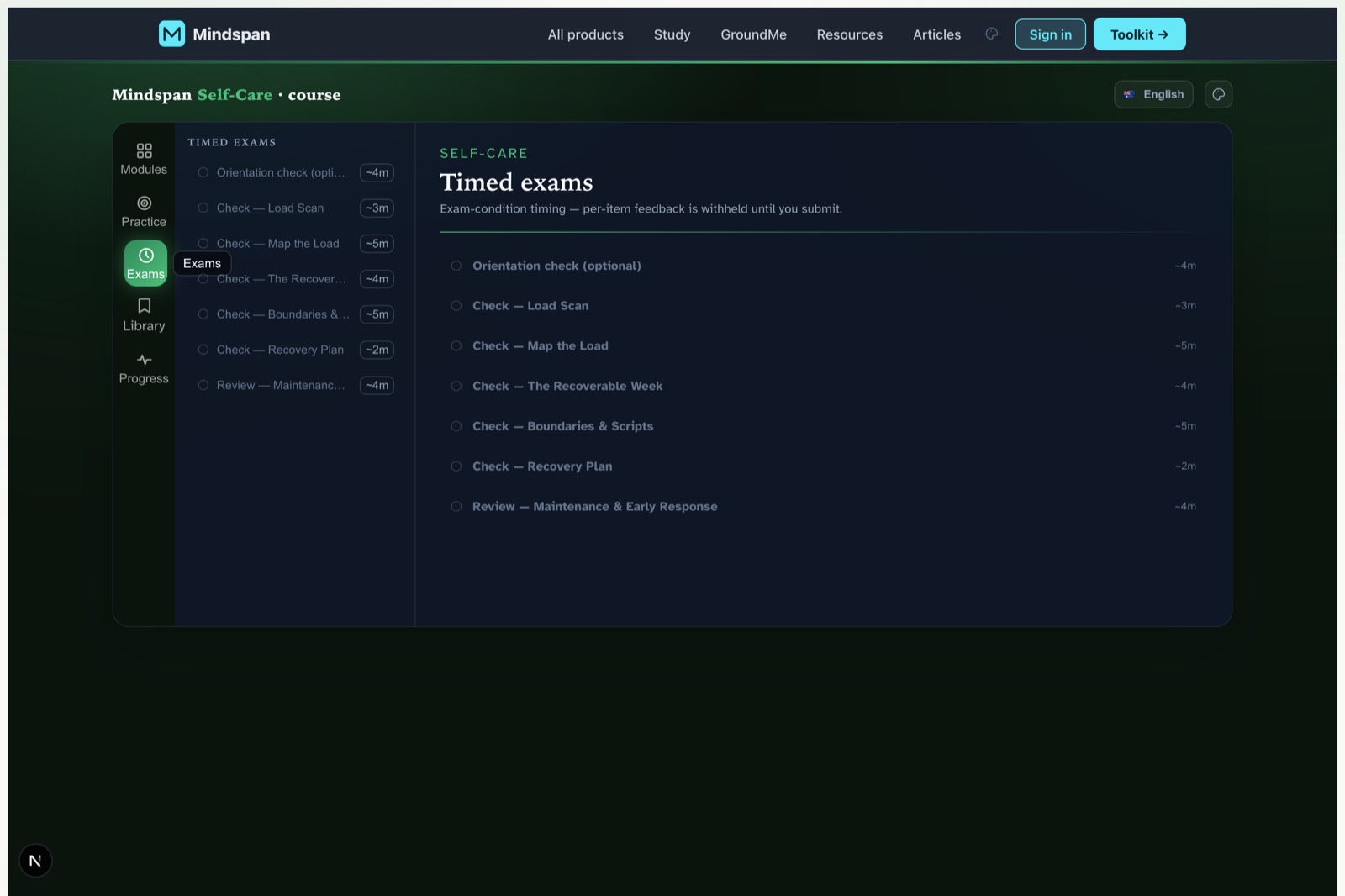This screenshot has height=896, width=1345.
Task: Open the Articles nav item
Action: 936,34
